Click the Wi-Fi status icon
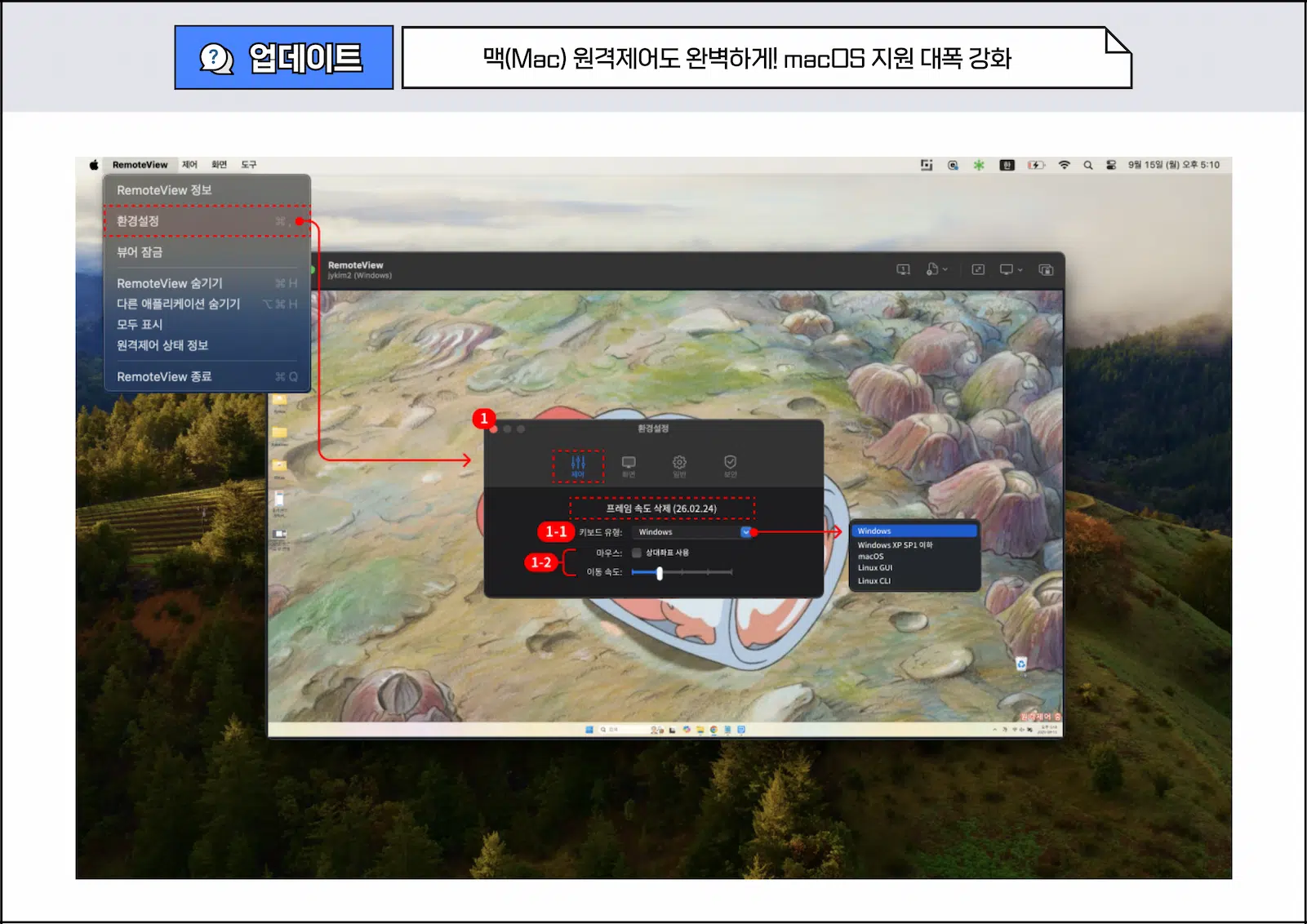The width and height of the screenshot is (1307, 924). click(1063, 165)
